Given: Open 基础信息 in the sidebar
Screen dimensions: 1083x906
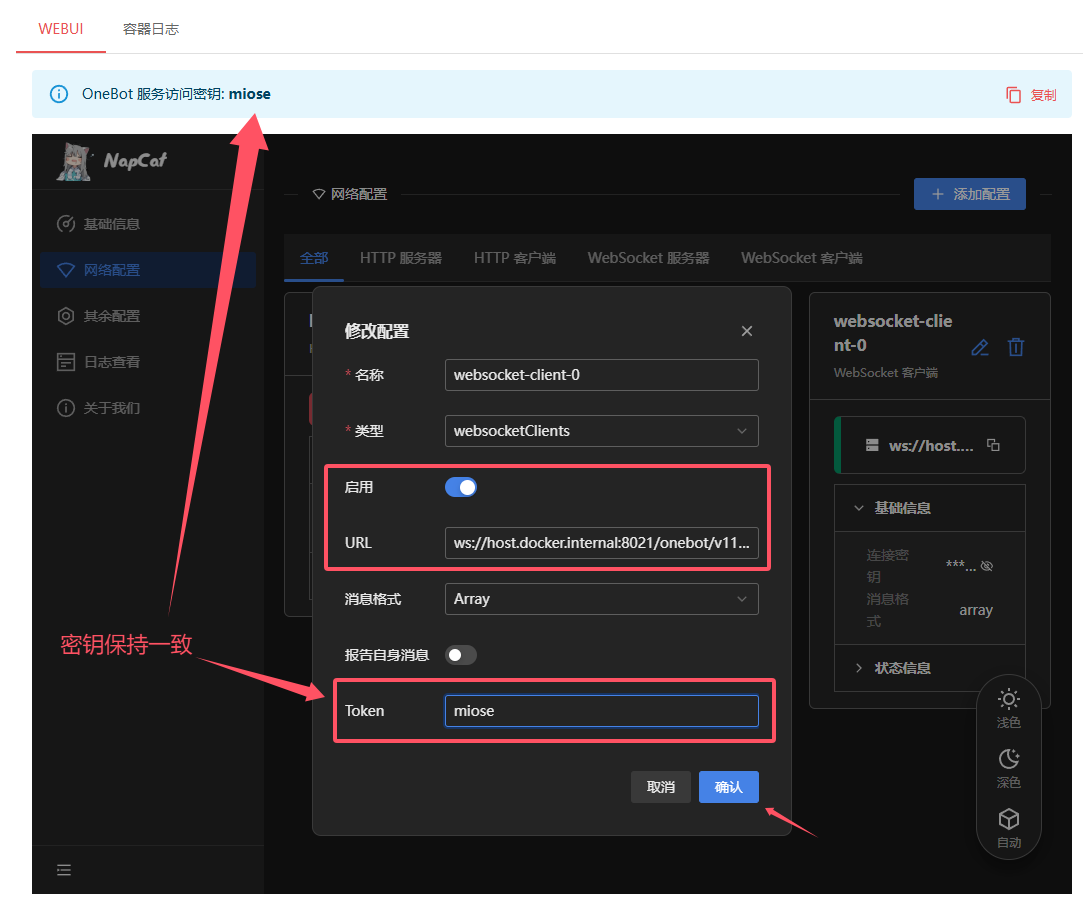Looking at the screenshot, I should 111,224.
